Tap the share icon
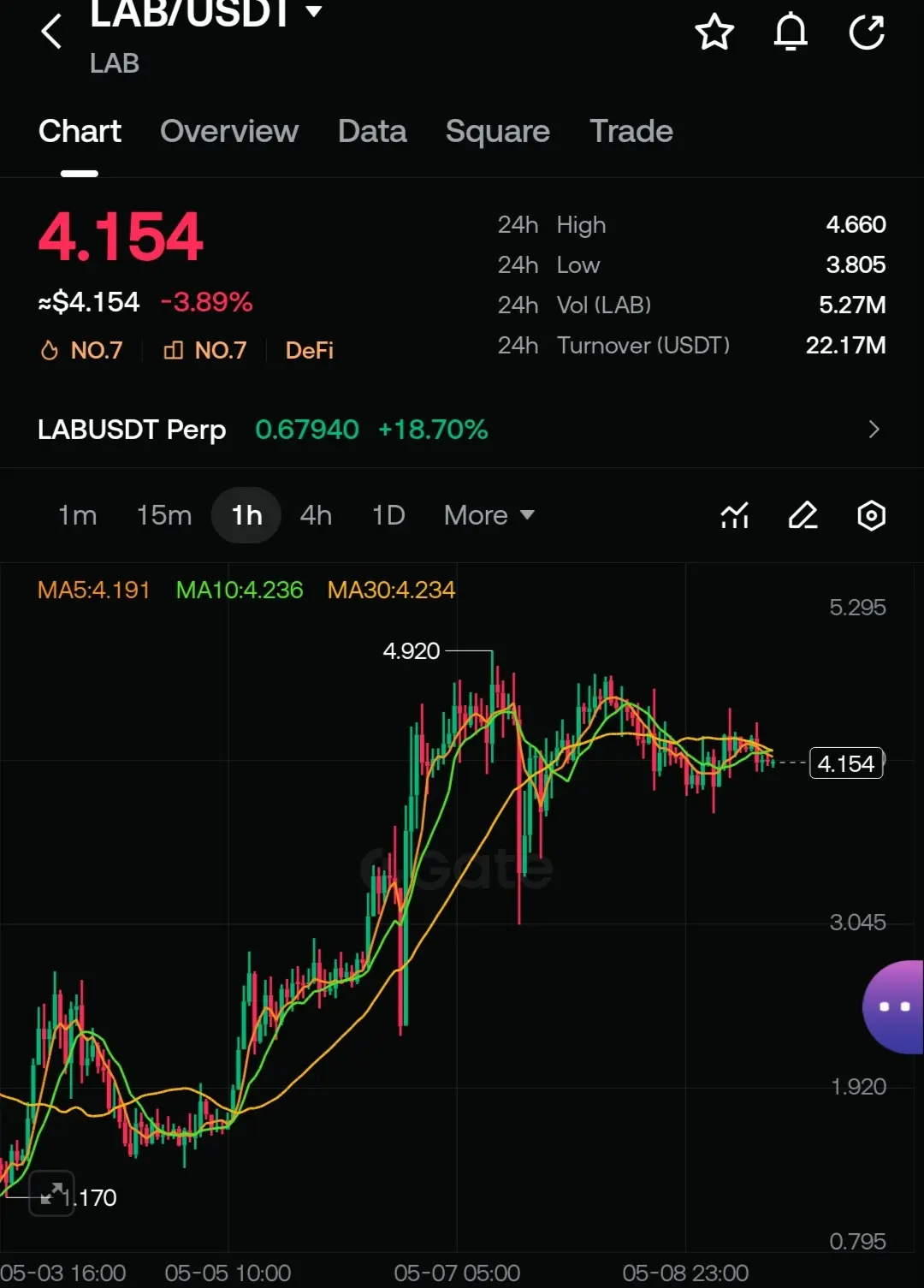This screenshot has height=1288, width=924. 867,33
